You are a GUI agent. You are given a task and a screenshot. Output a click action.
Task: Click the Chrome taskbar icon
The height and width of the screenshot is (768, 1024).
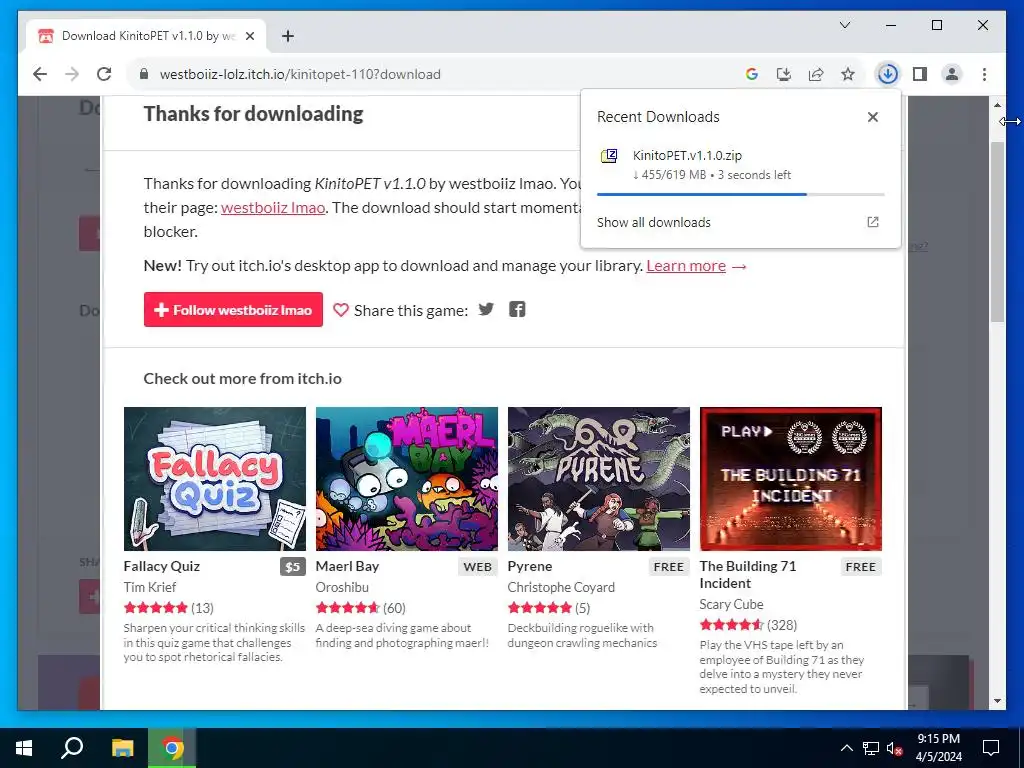click(x=172, y=747)
